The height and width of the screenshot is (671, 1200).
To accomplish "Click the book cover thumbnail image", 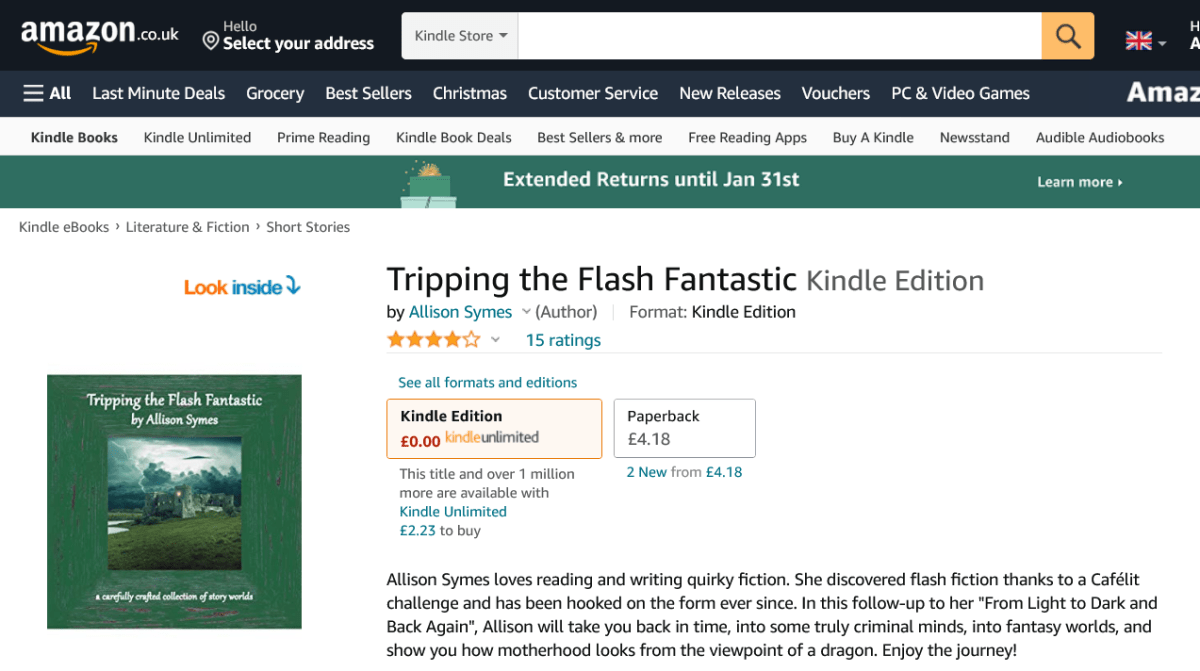I will (x=174, y=501).
